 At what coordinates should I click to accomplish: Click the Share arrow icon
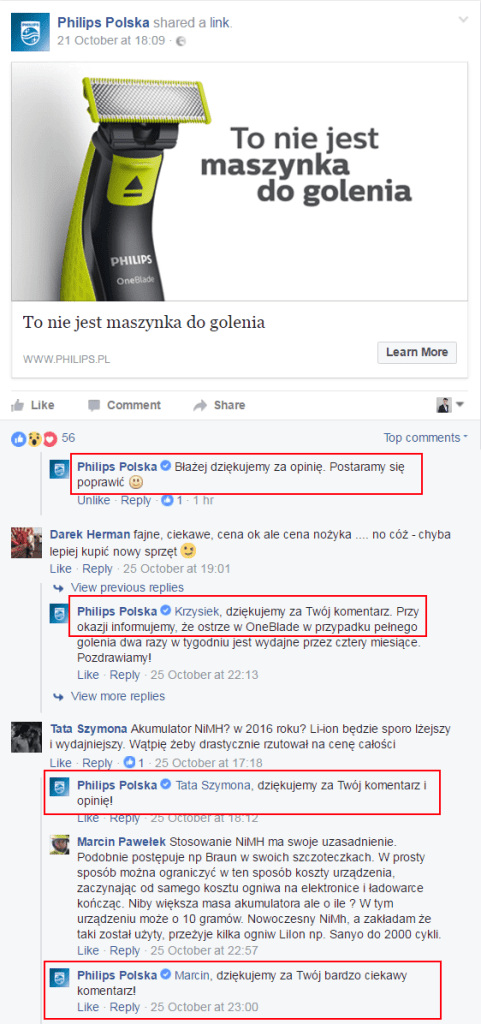[x=200, y=406]
